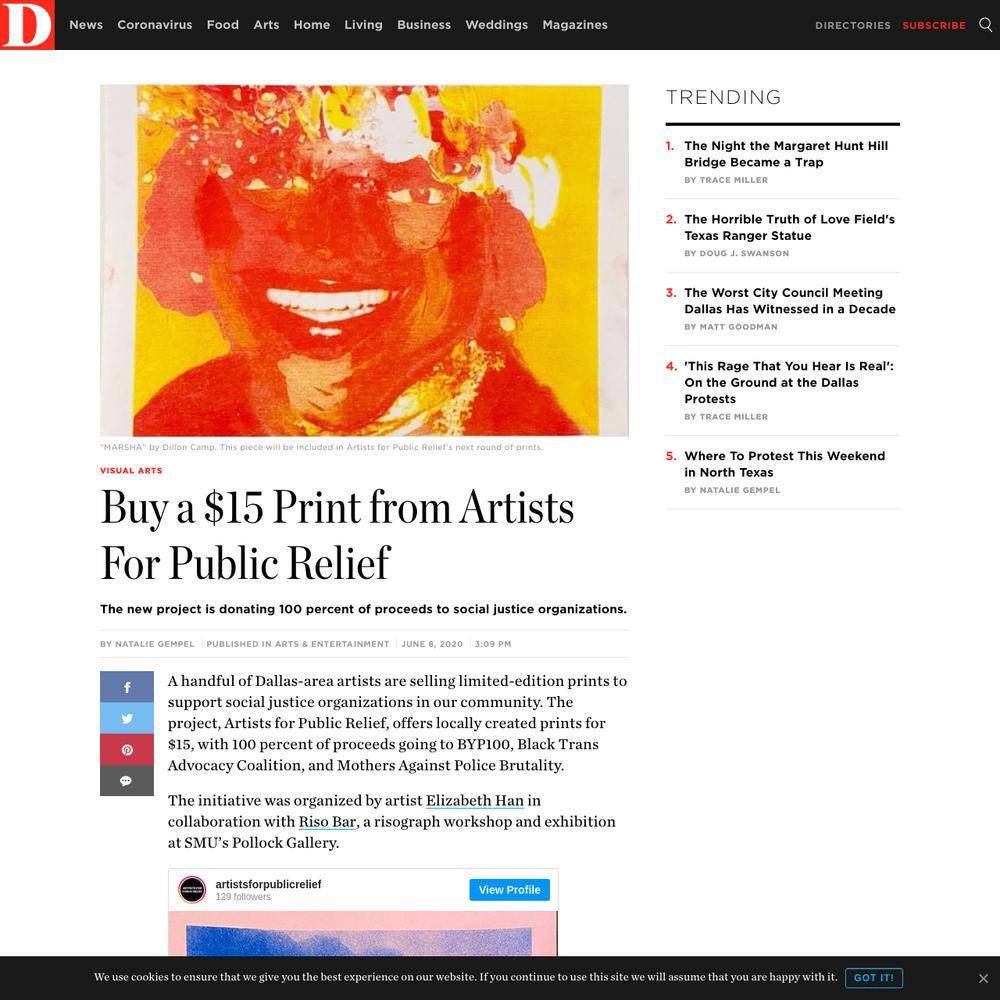Open the Magazines menu
The image size is (1000, 1000).
[575, 25]
